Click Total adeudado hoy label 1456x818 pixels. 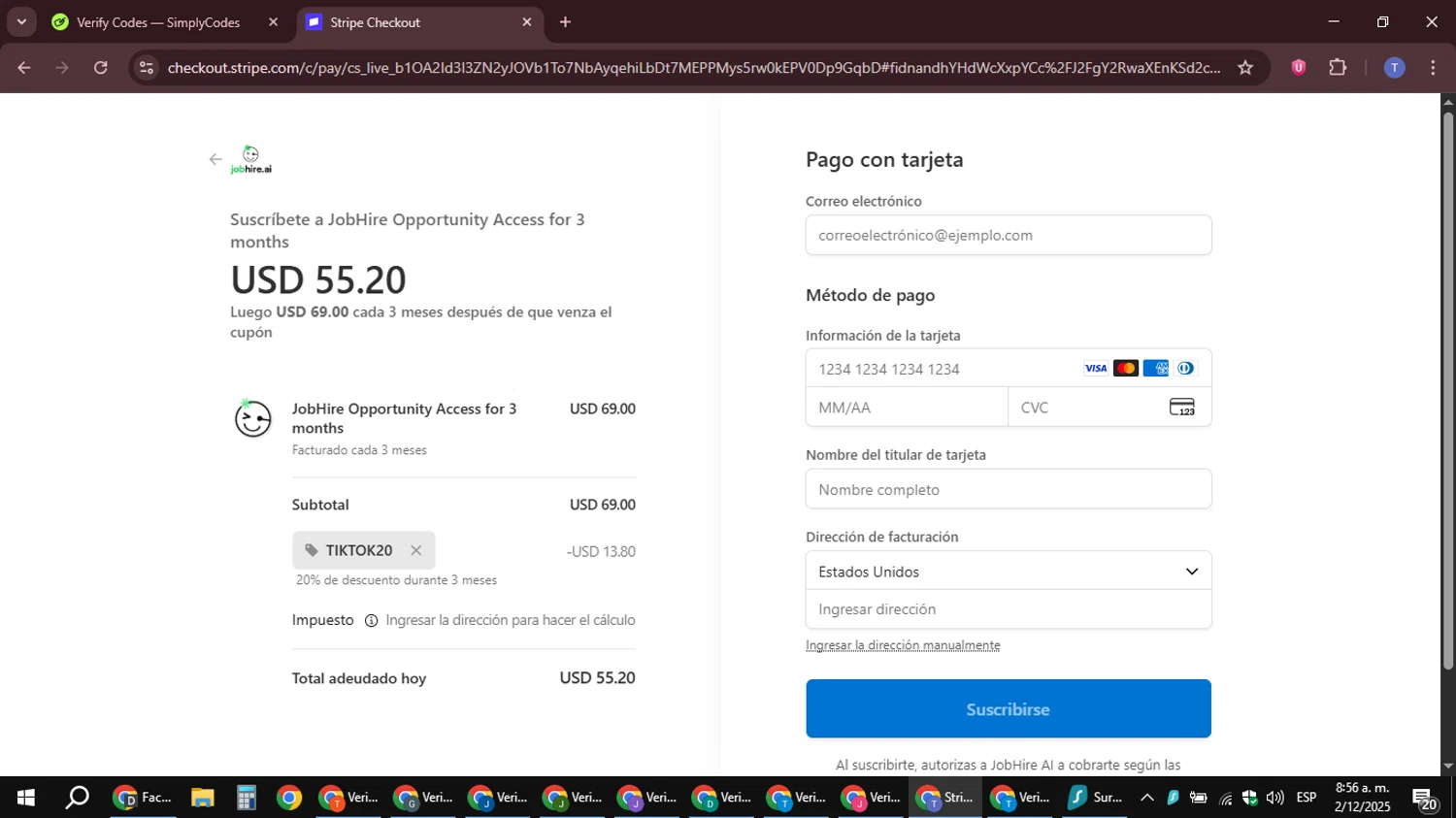[x=359, y=678]
